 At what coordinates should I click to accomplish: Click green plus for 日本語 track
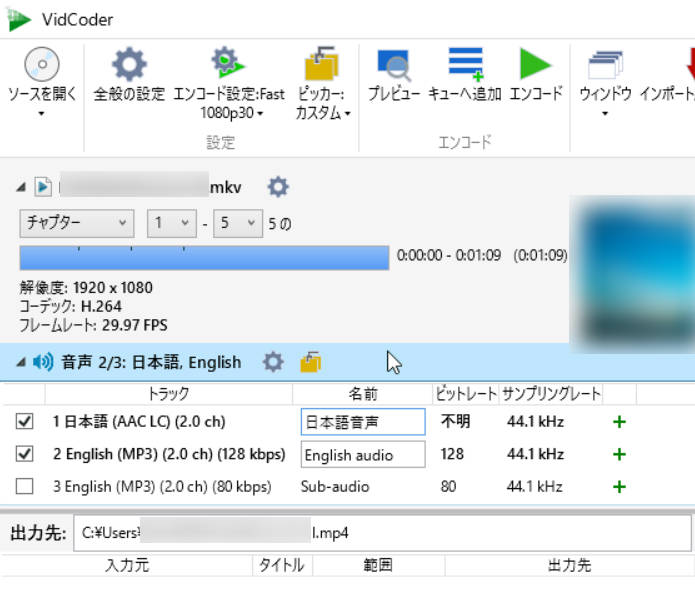(x=619, y=422)
